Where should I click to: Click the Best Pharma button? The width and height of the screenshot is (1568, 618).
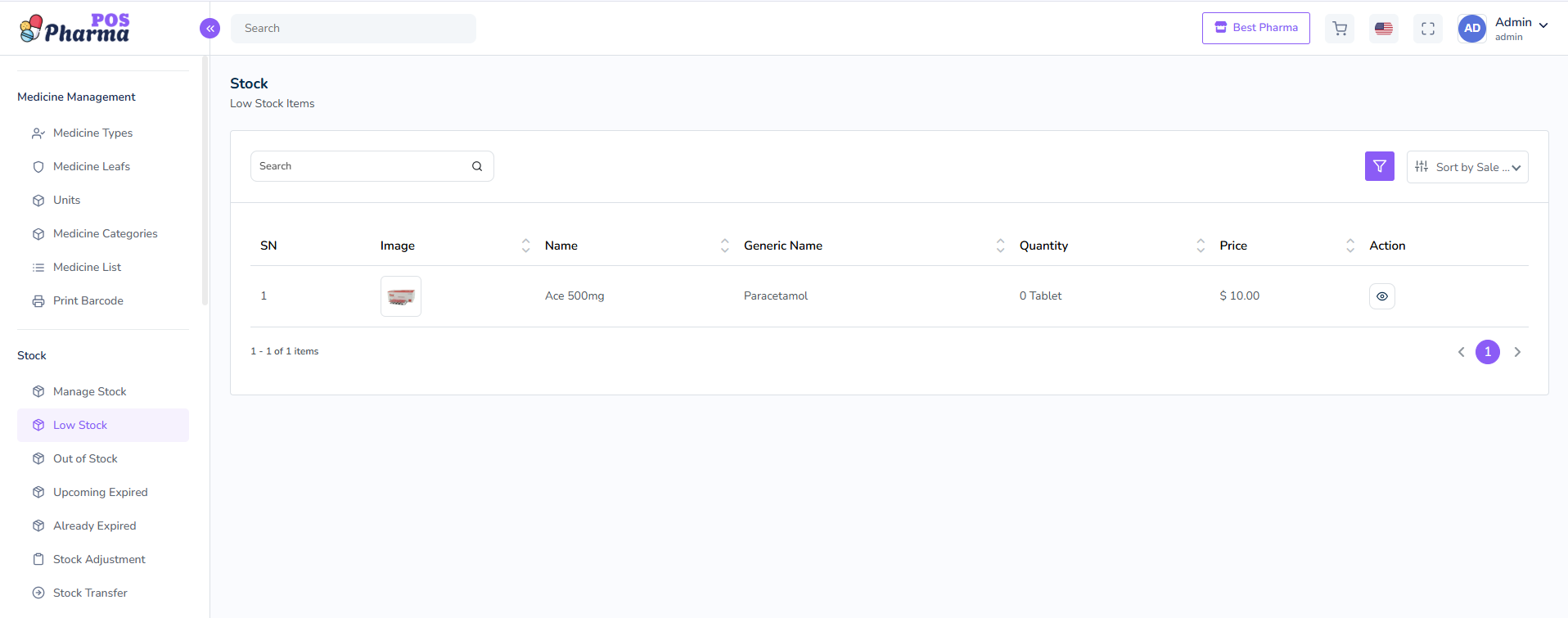tap(1255, 28)
